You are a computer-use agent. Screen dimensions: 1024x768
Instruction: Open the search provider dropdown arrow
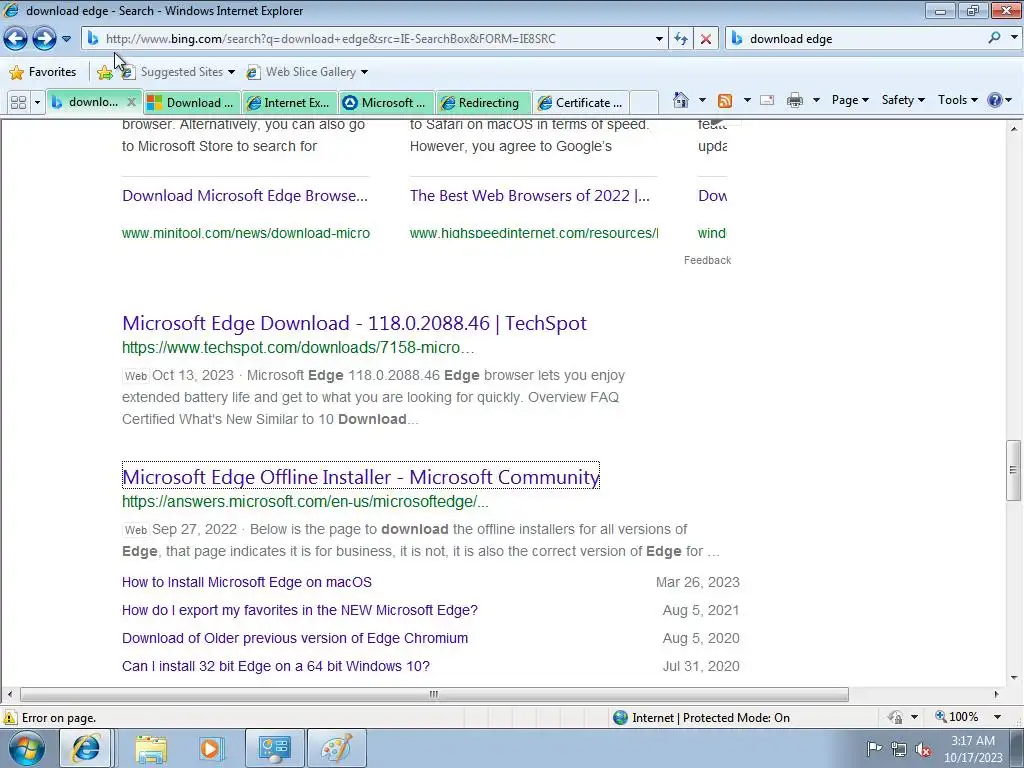coord(1014,38)
